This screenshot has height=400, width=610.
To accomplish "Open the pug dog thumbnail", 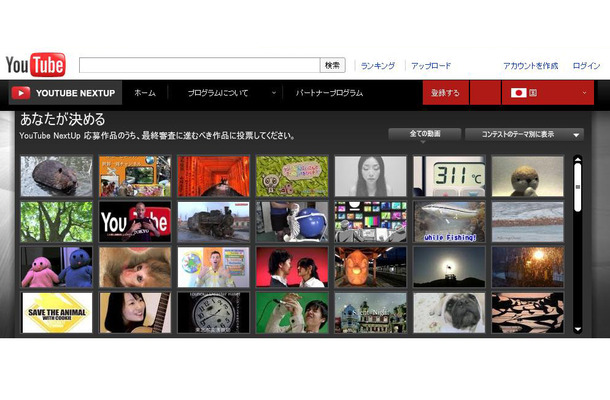I will pos(449,313).
